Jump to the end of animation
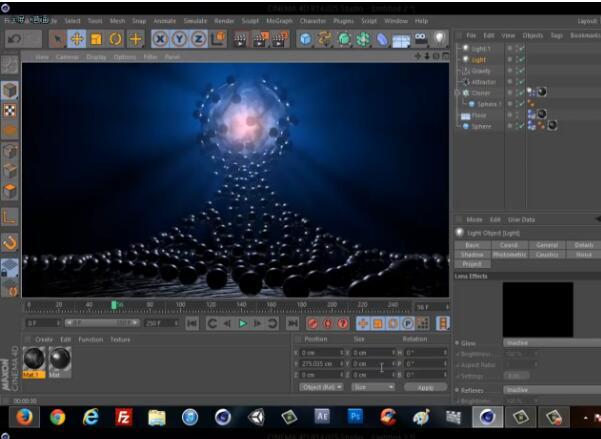Viewport: 601px width, 439px height. click(x=292, y=324)
